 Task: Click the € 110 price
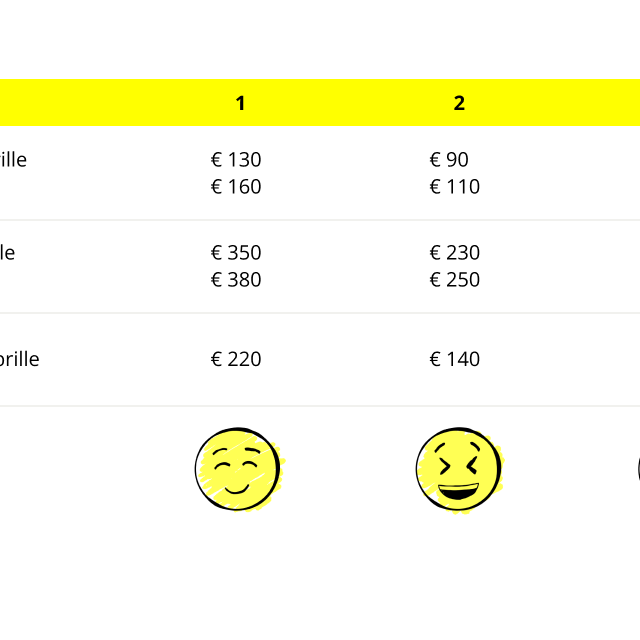pyautogui.click(x=455, y=187)
